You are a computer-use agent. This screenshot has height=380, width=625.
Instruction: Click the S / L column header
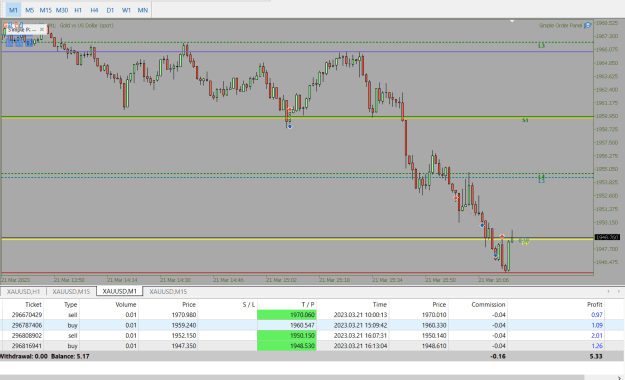tap(249, 304)
